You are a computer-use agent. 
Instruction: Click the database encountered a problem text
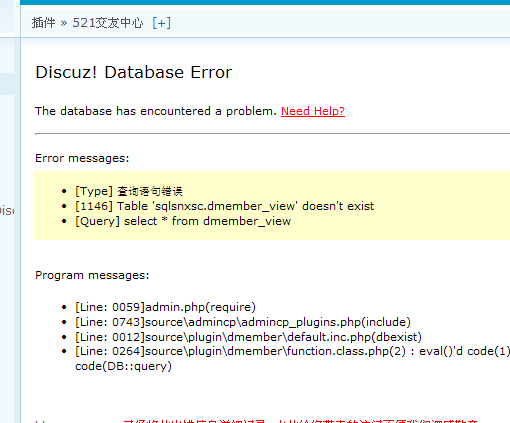click(156, 111)
